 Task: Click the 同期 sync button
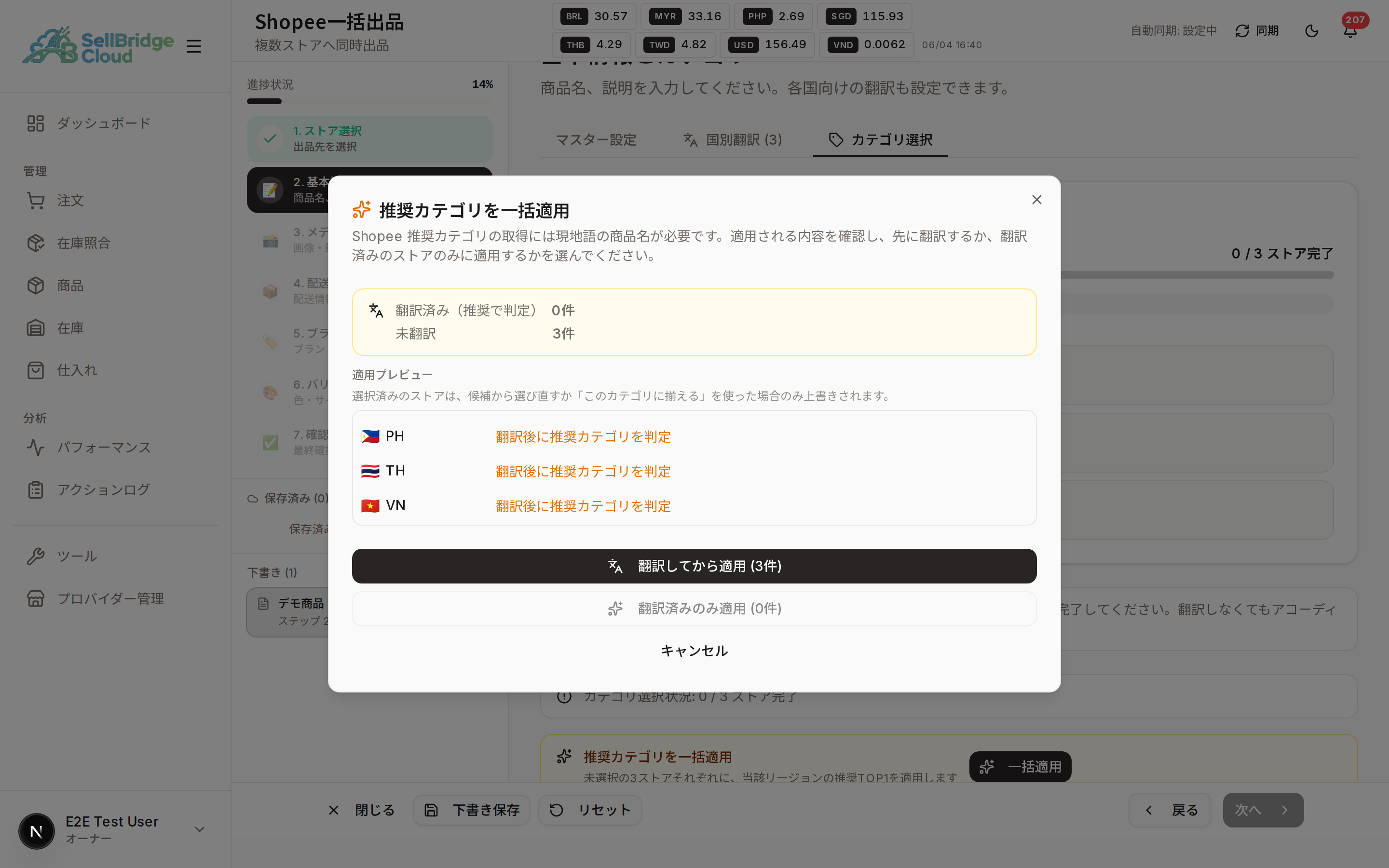pos(1257,30)
